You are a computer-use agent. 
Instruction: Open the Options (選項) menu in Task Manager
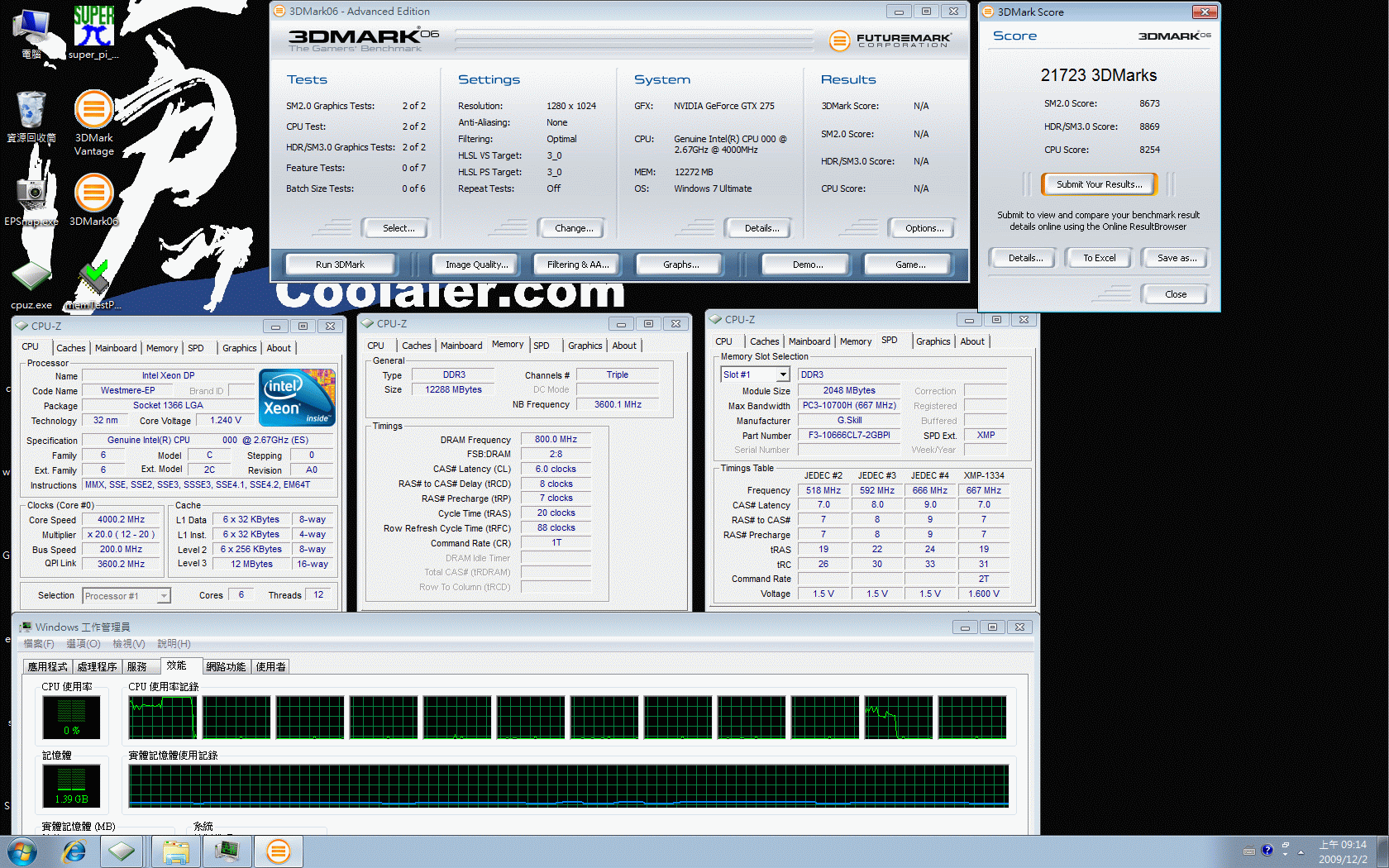pyautogui.click(x=83, y=644)
